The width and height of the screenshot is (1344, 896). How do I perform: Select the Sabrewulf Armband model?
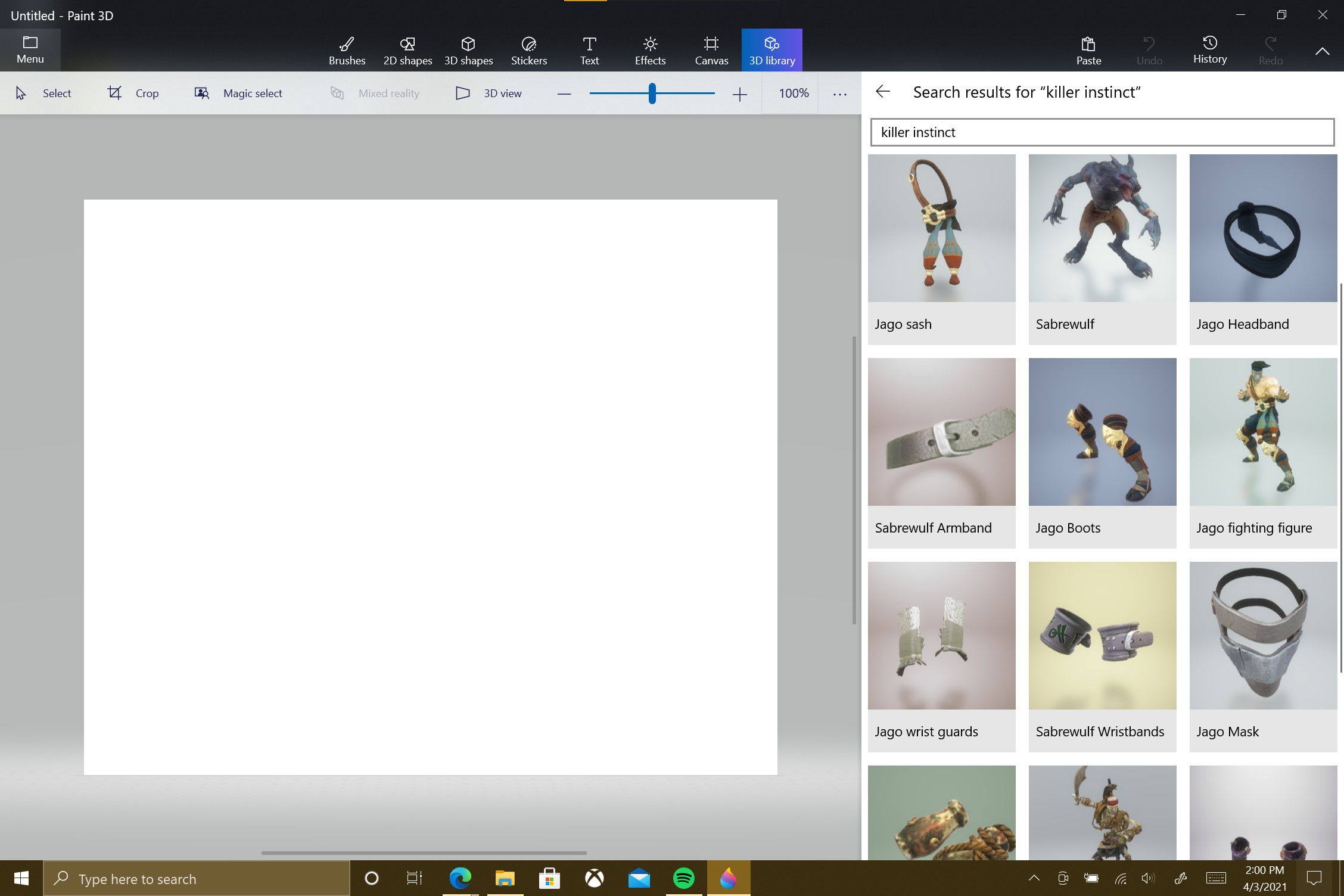click(941, 453)
